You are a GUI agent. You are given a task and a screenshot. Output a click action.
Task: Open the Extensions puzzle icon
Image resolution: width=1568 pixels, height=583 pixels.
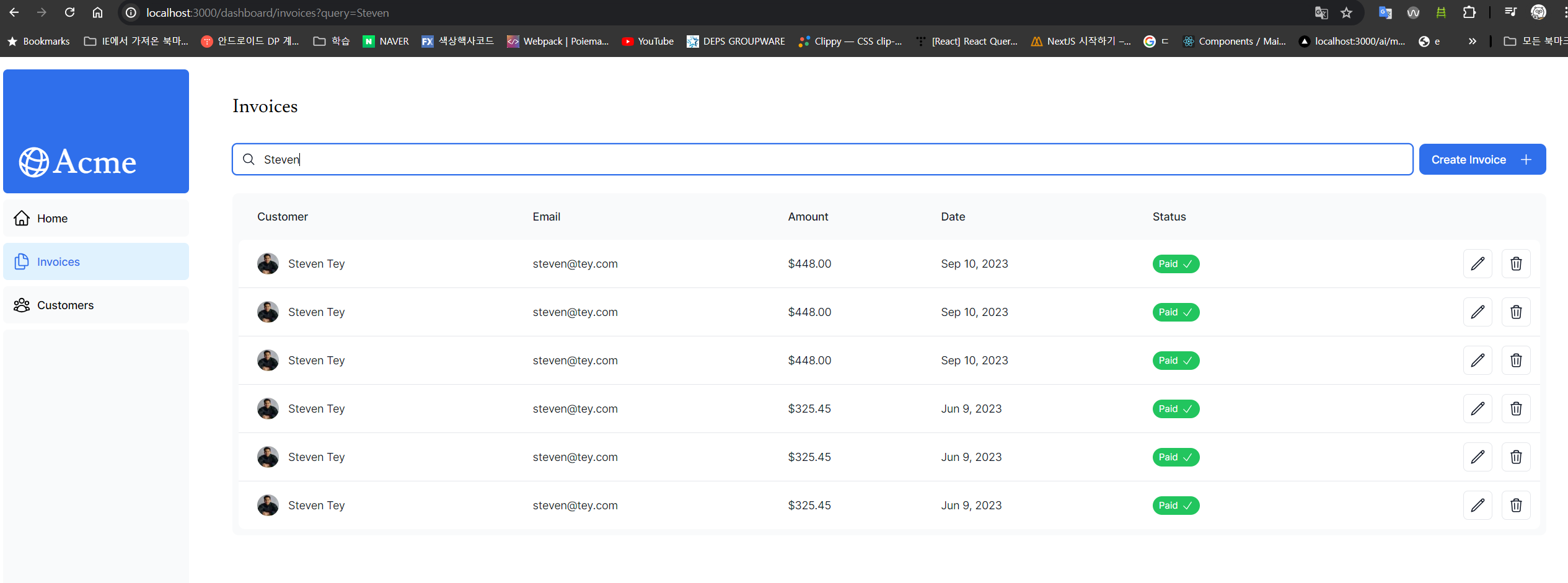pyautogui.click(x=1469, y=12)
